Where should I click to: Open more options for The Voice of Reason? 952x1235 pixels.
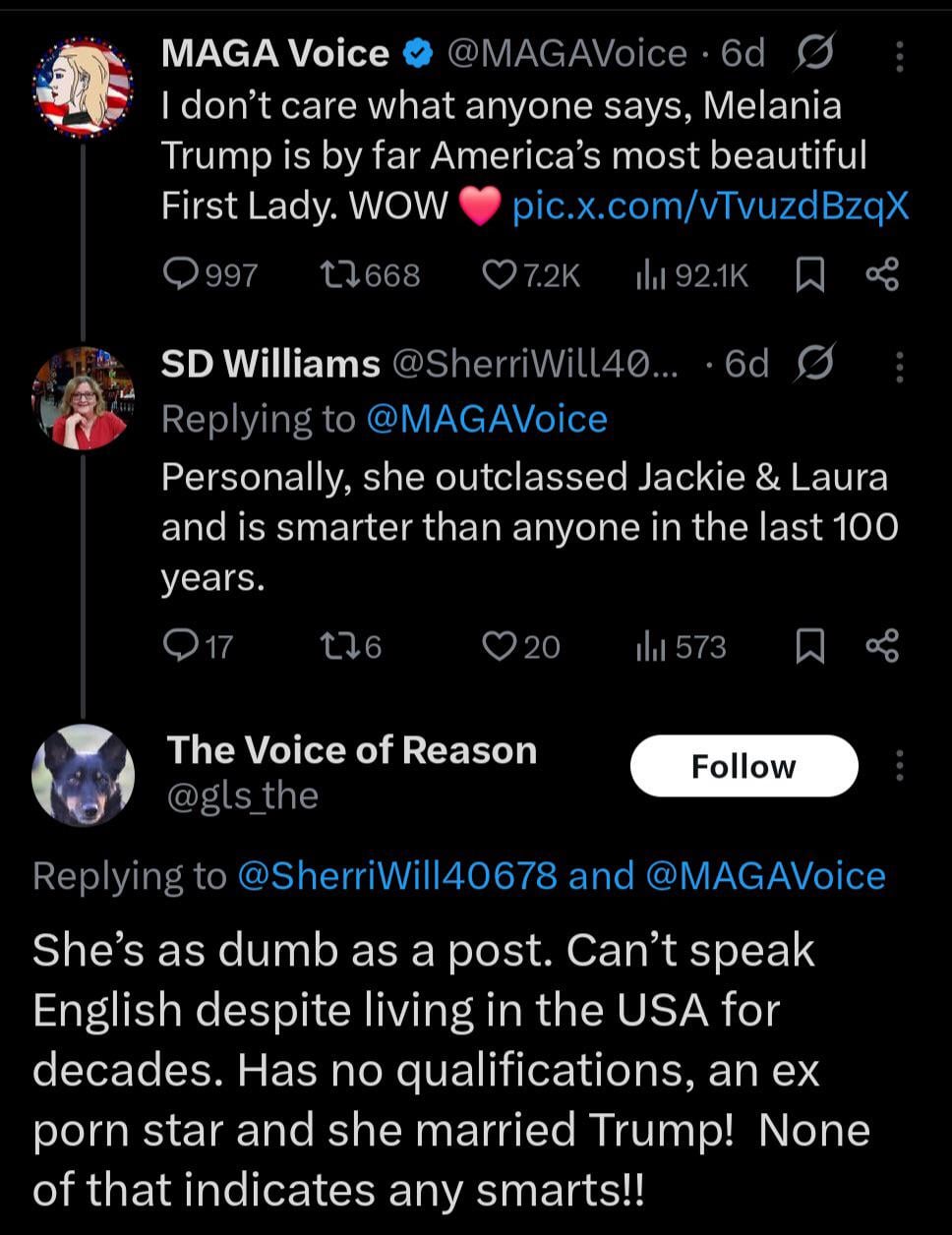pos(899,766)
